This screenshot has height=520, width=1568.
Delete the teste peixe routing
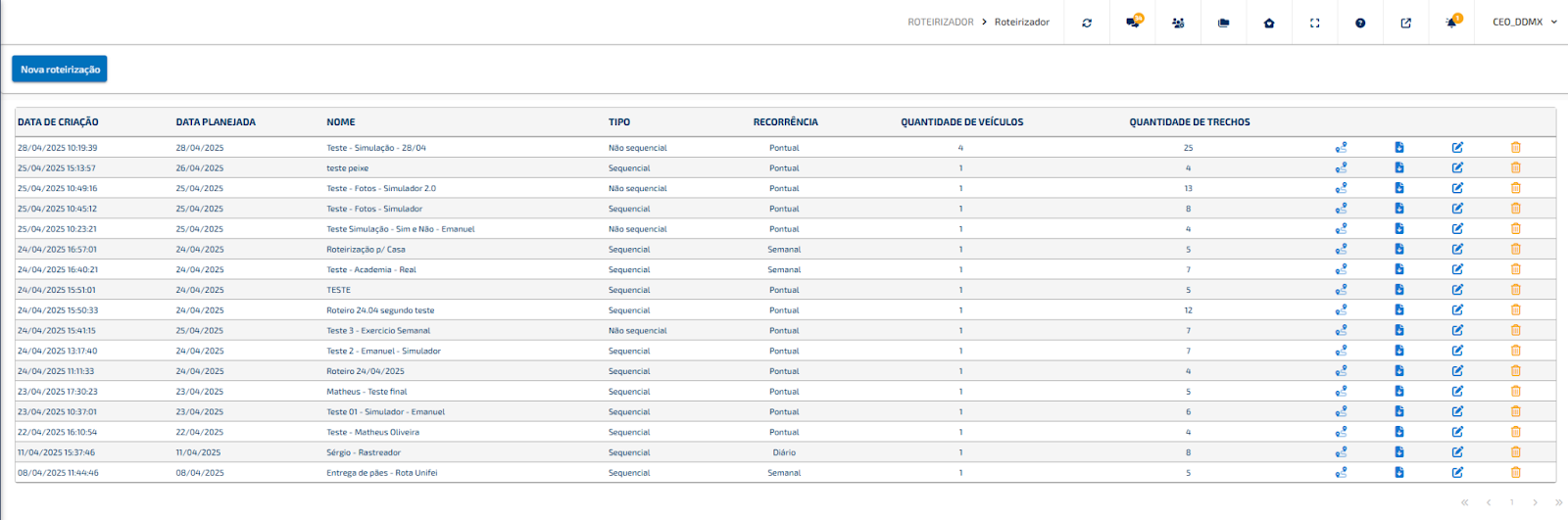point(1516,168)
